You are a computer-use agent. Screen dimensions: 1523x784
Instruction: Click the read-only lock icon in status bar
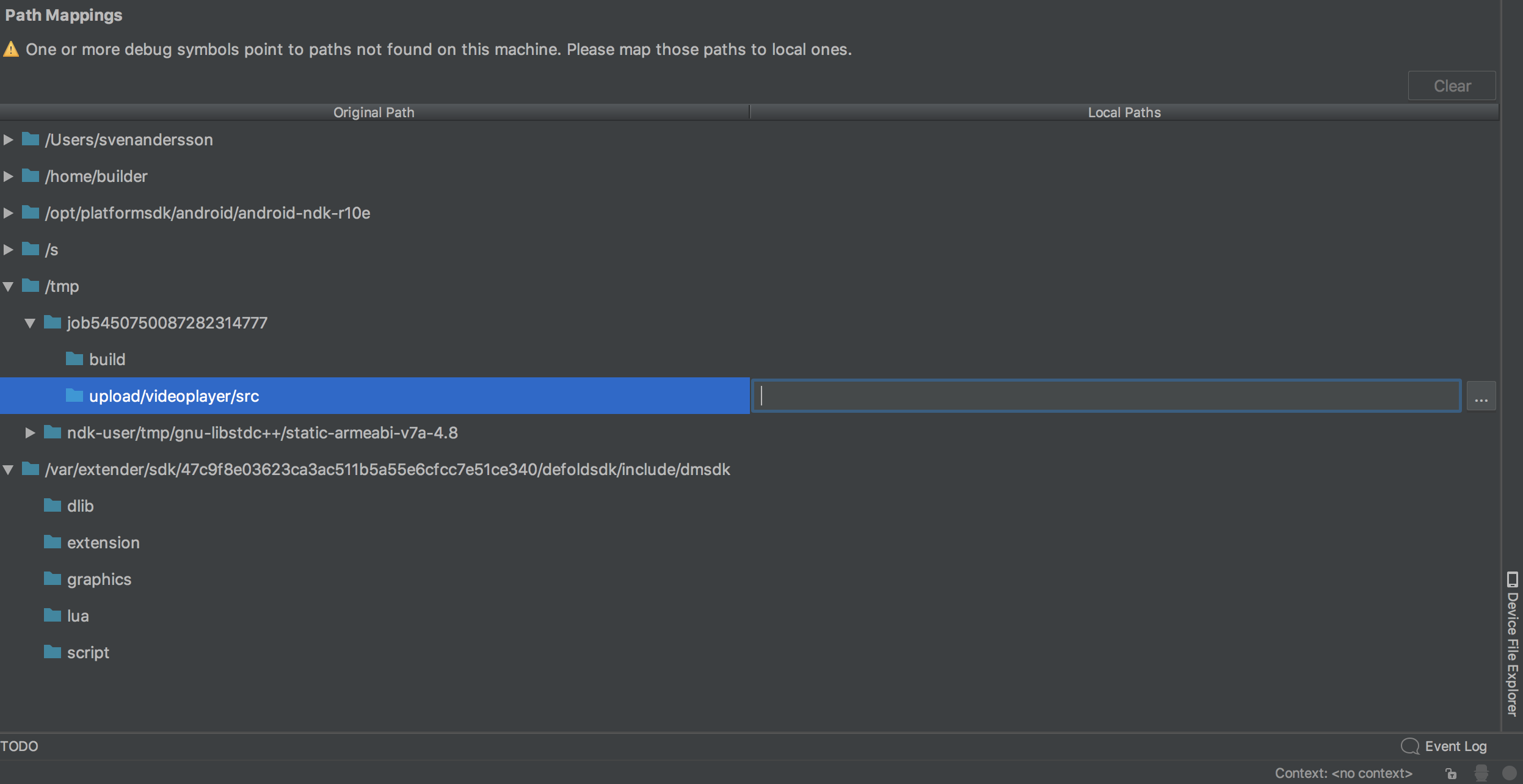point(1452,774)
